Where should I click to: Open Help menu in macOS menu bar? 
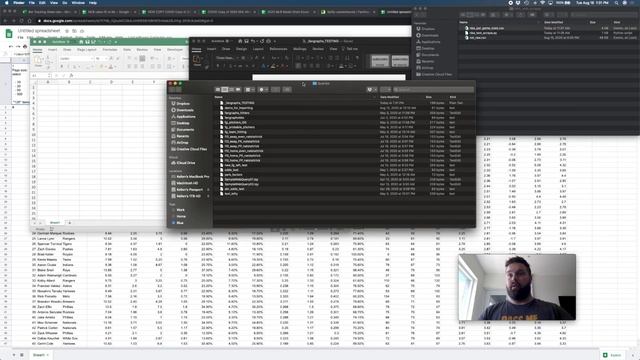(x=93, y=2)
